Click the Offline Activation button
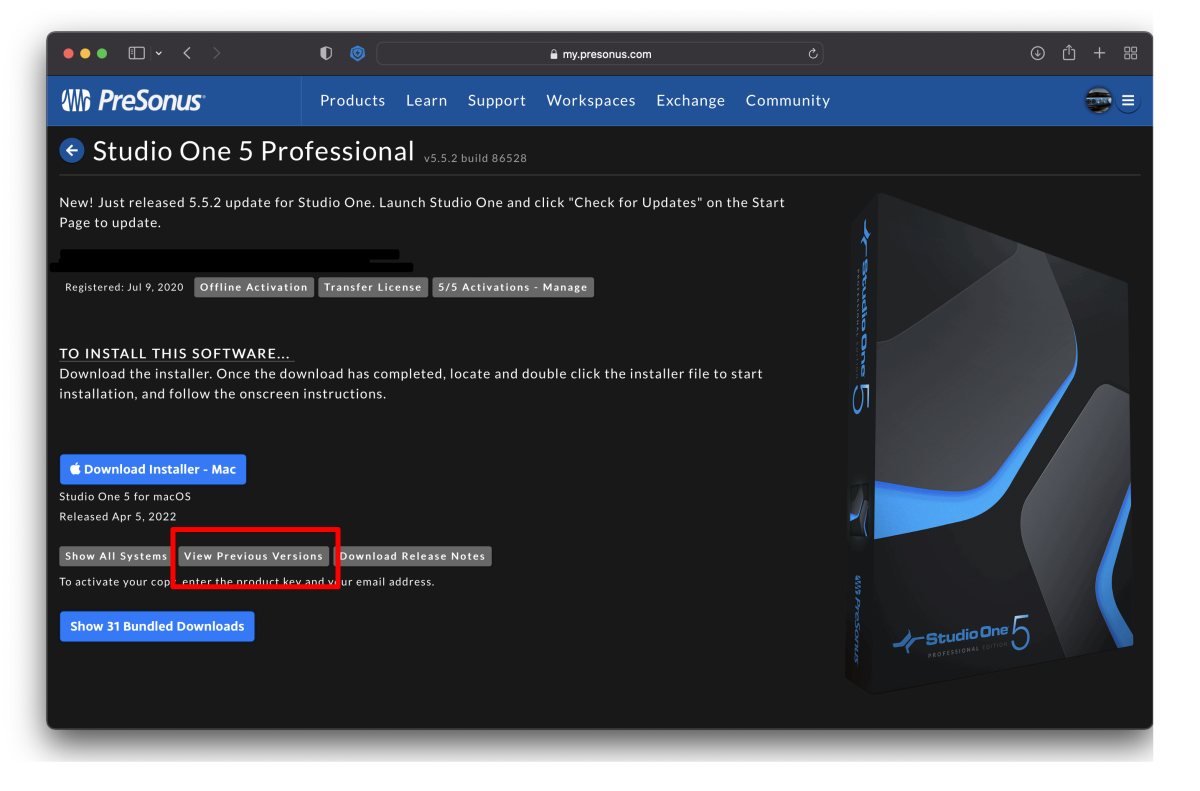1200x791 pixels. click(254, 287)
